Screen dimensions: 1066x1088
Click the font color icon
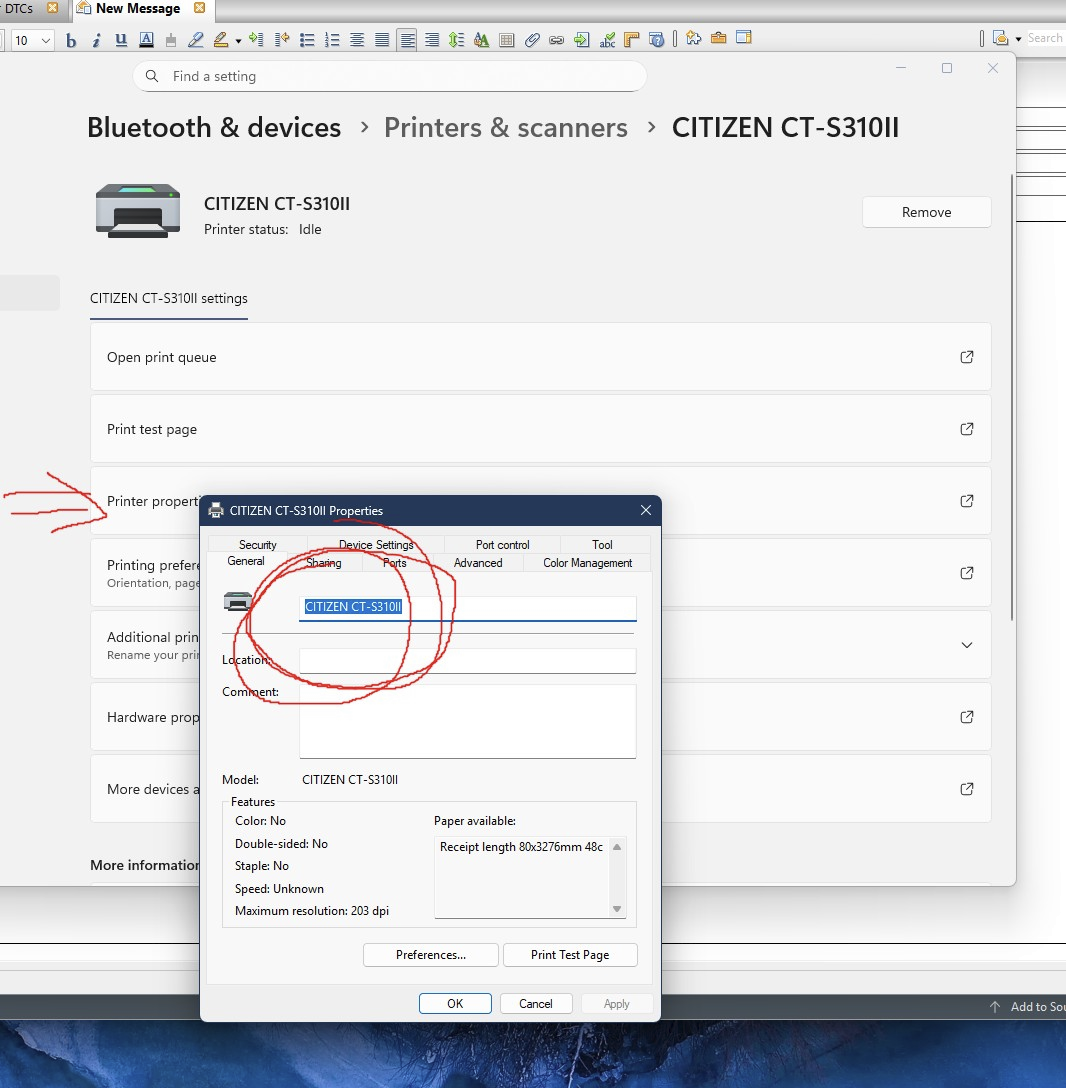click(x=146, y=40)
